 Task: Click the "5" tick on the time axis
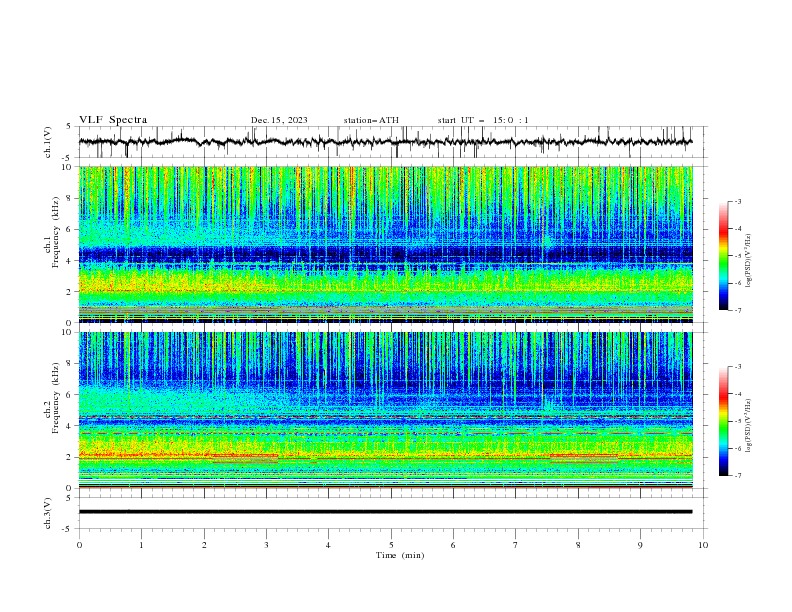tap(391, 545)
